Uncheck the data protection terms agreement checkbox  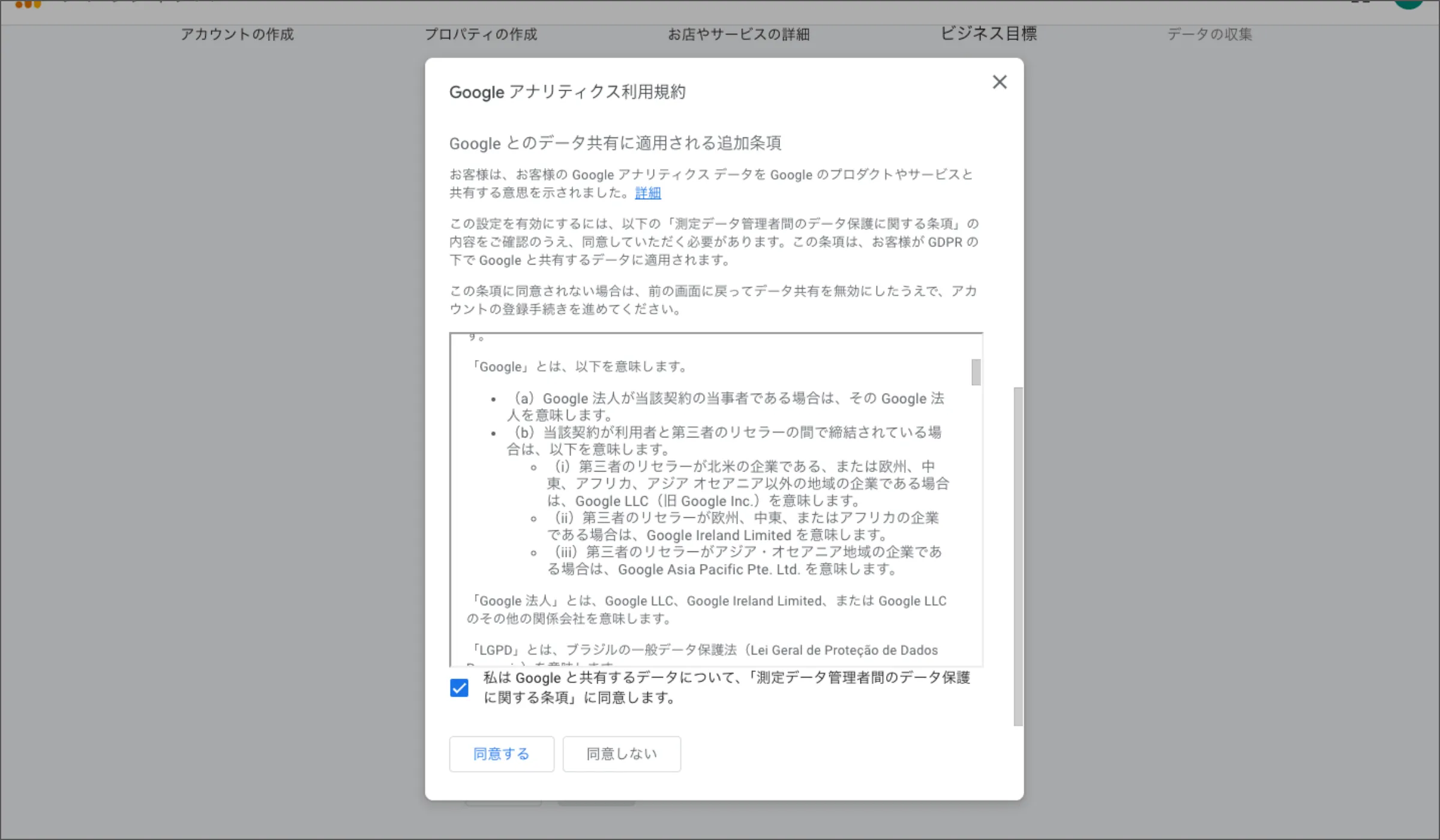tap(459, 688)
